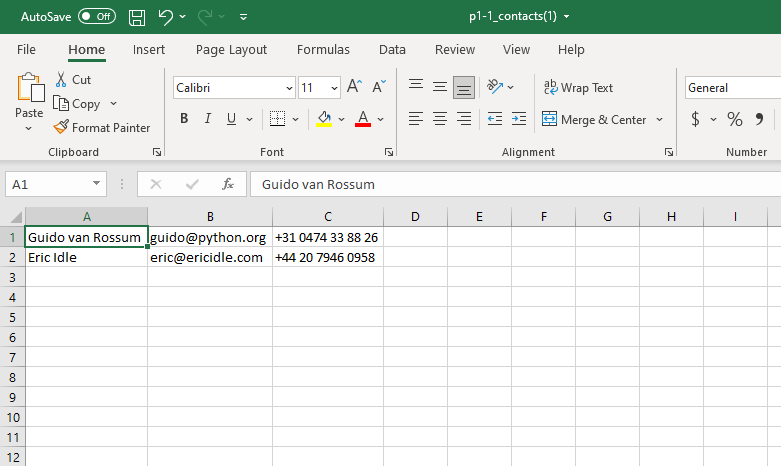
Task: Select Bottom Align
Action: click(464, 88)
